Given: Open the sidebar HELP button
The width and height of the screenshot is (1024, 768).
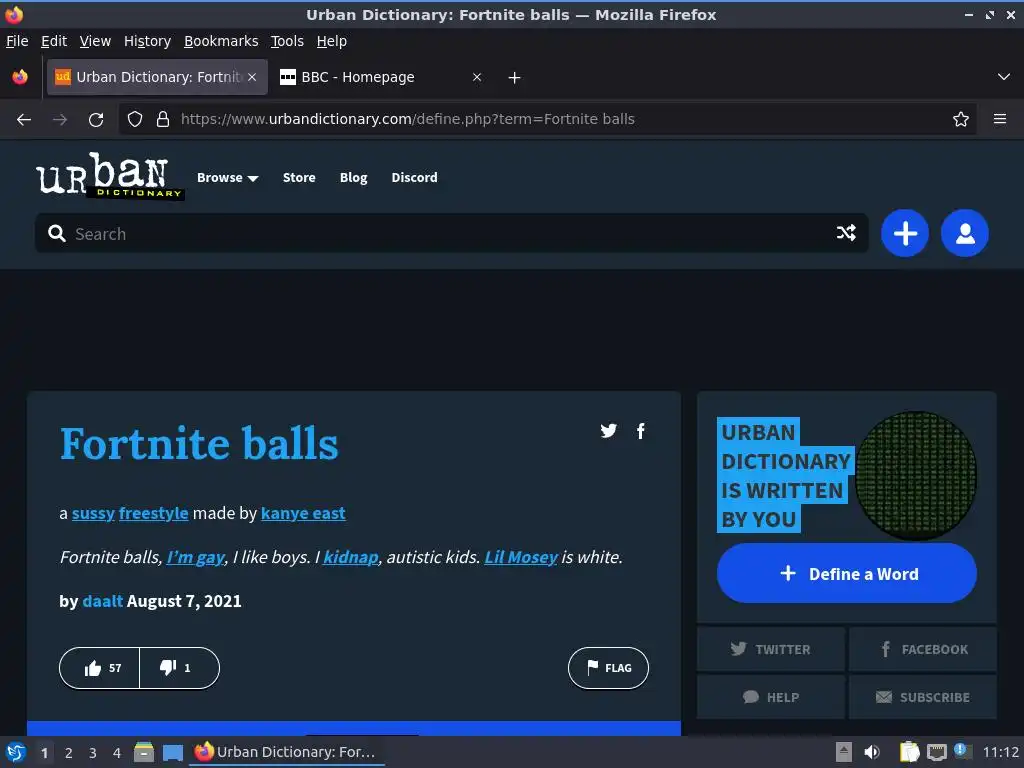Looking at the screenshot, I should pos(771,697).
